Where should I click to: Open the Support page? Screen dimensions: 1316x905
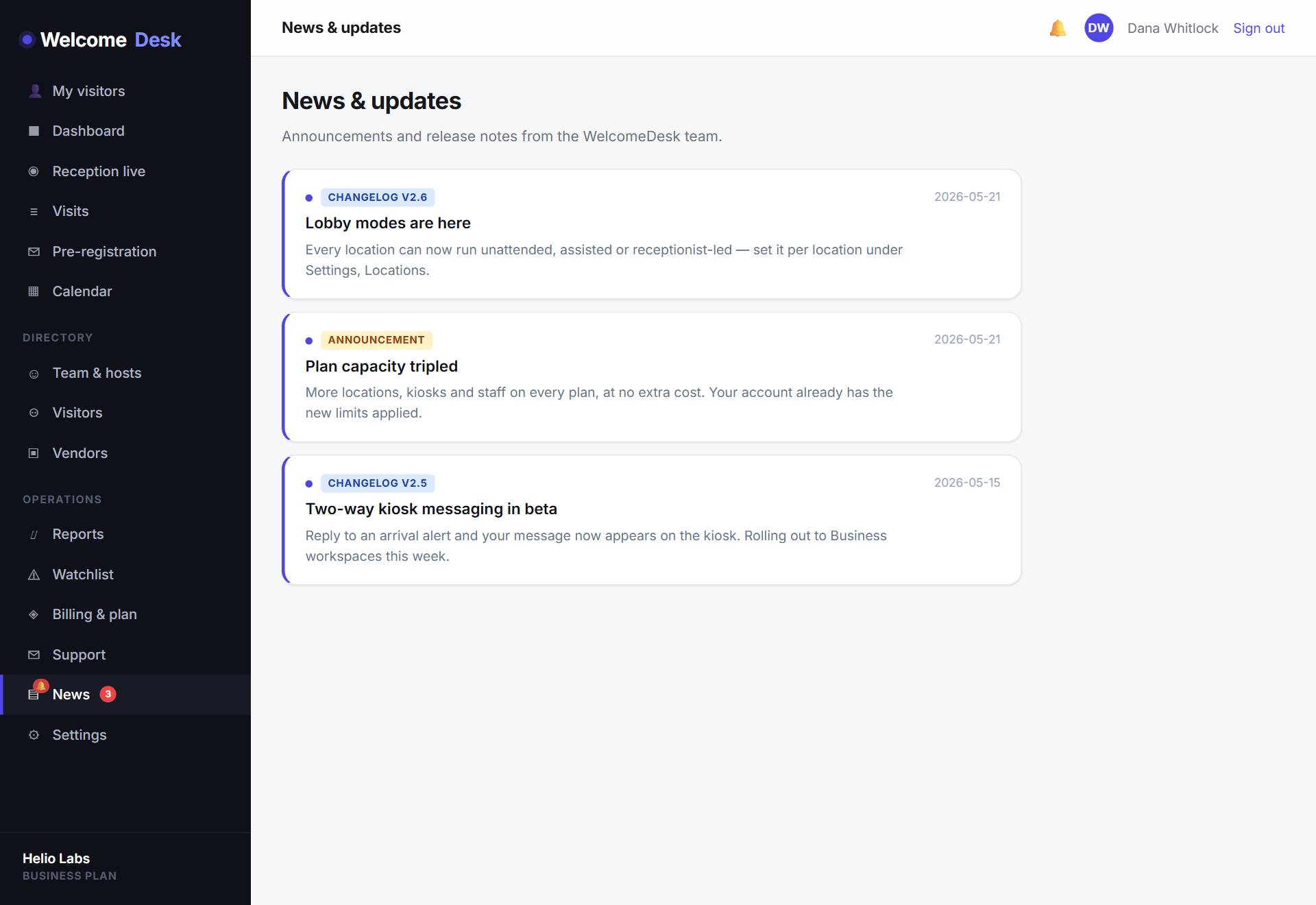[x=125, y=655]
